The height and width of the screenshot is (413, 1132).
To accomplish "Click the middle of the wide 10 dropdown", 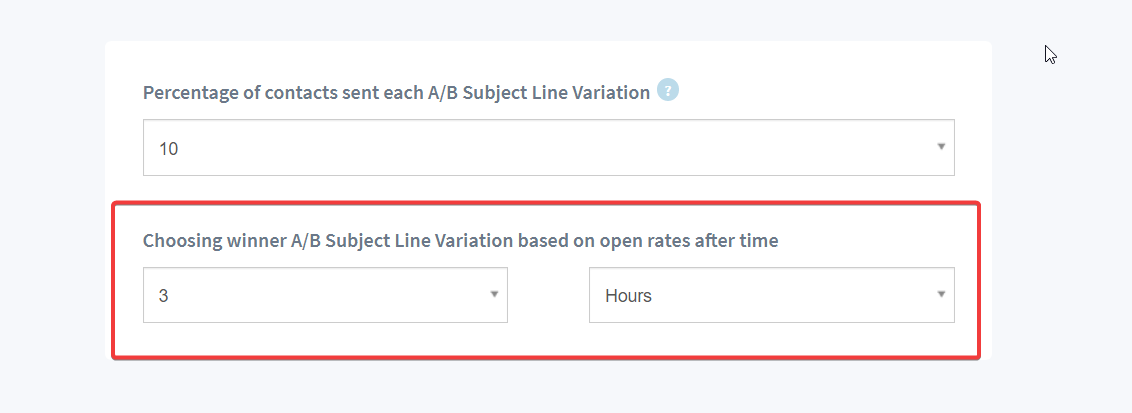I will click(549, 147).
